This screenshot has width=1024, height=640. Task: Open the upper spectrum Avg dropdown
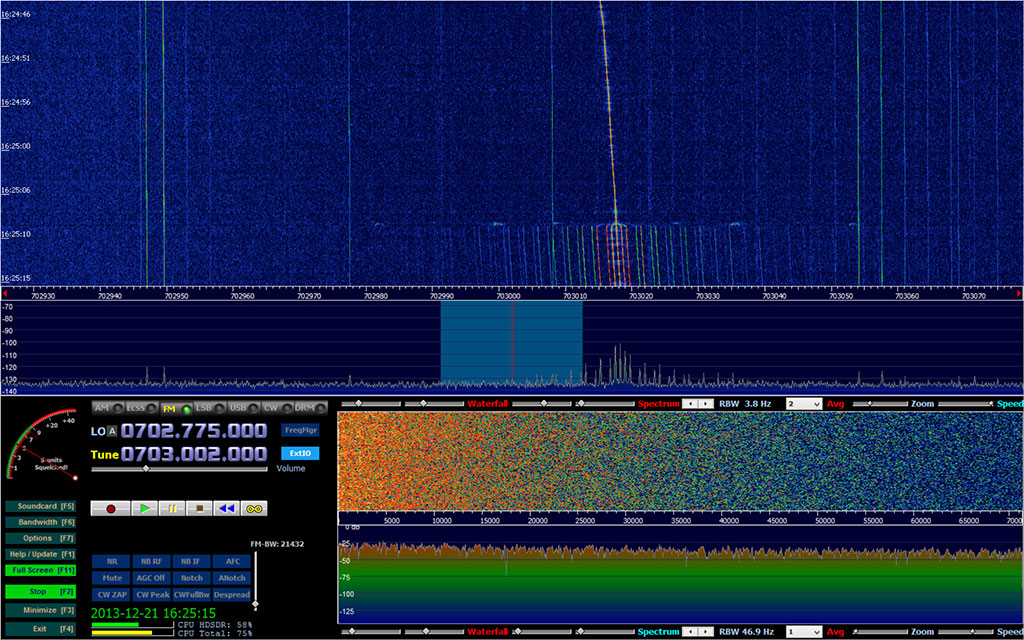[x=804, y=404]
